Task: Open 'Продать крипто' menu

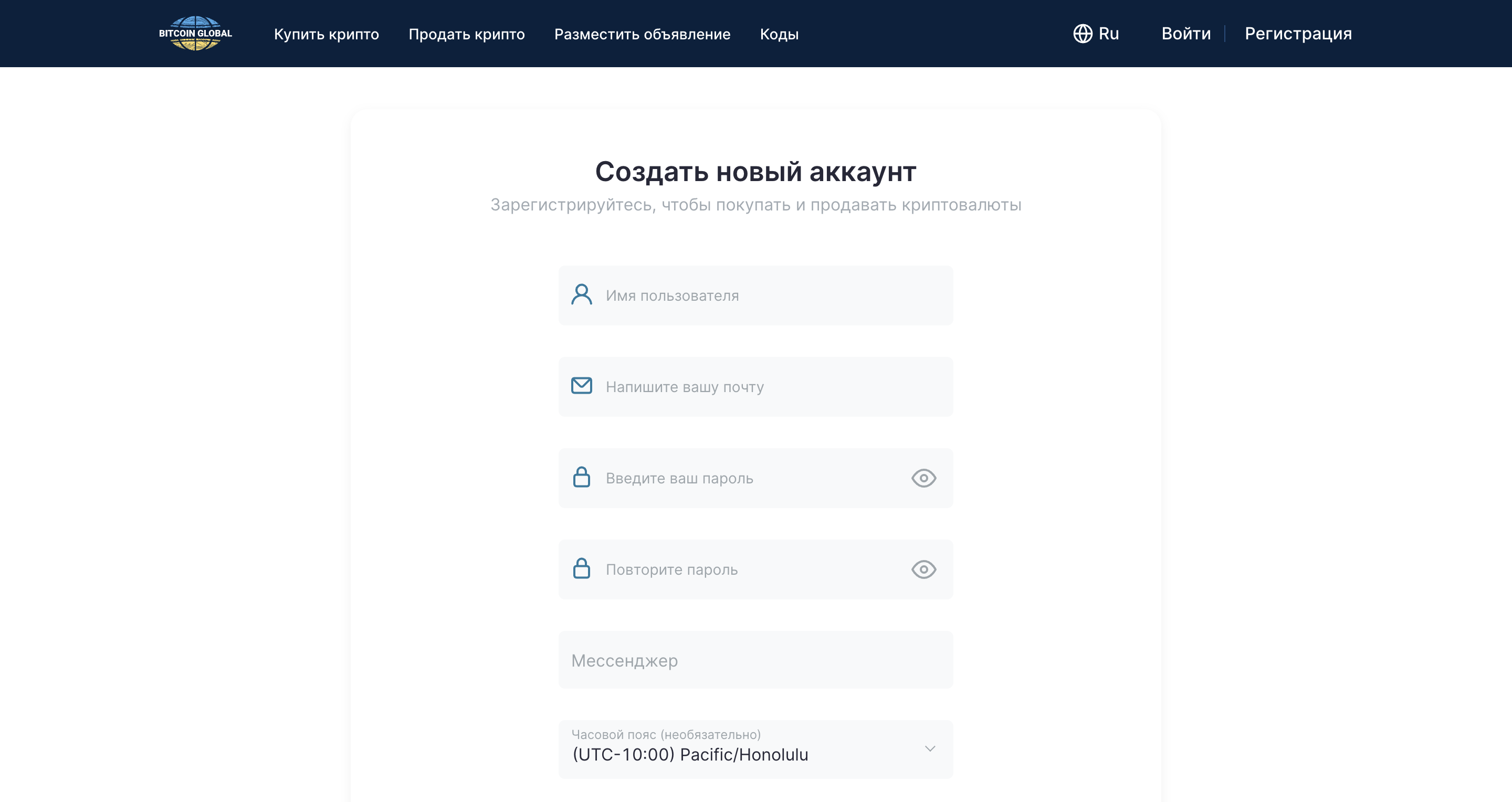Action: (467, 34)
